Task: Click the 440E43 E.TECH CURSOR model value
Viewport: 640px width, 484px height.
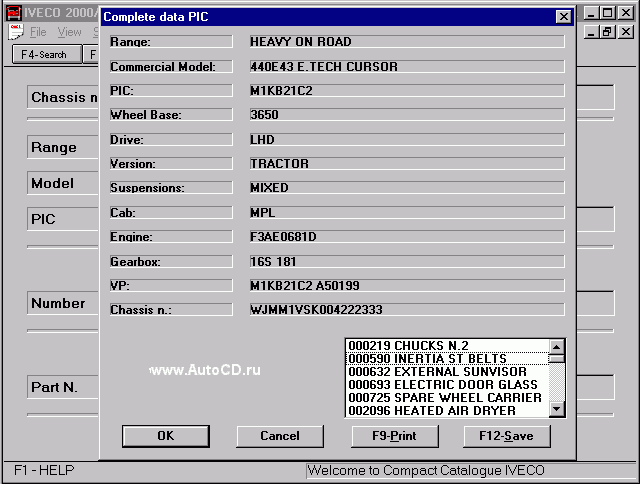Action: pos(407,67)
